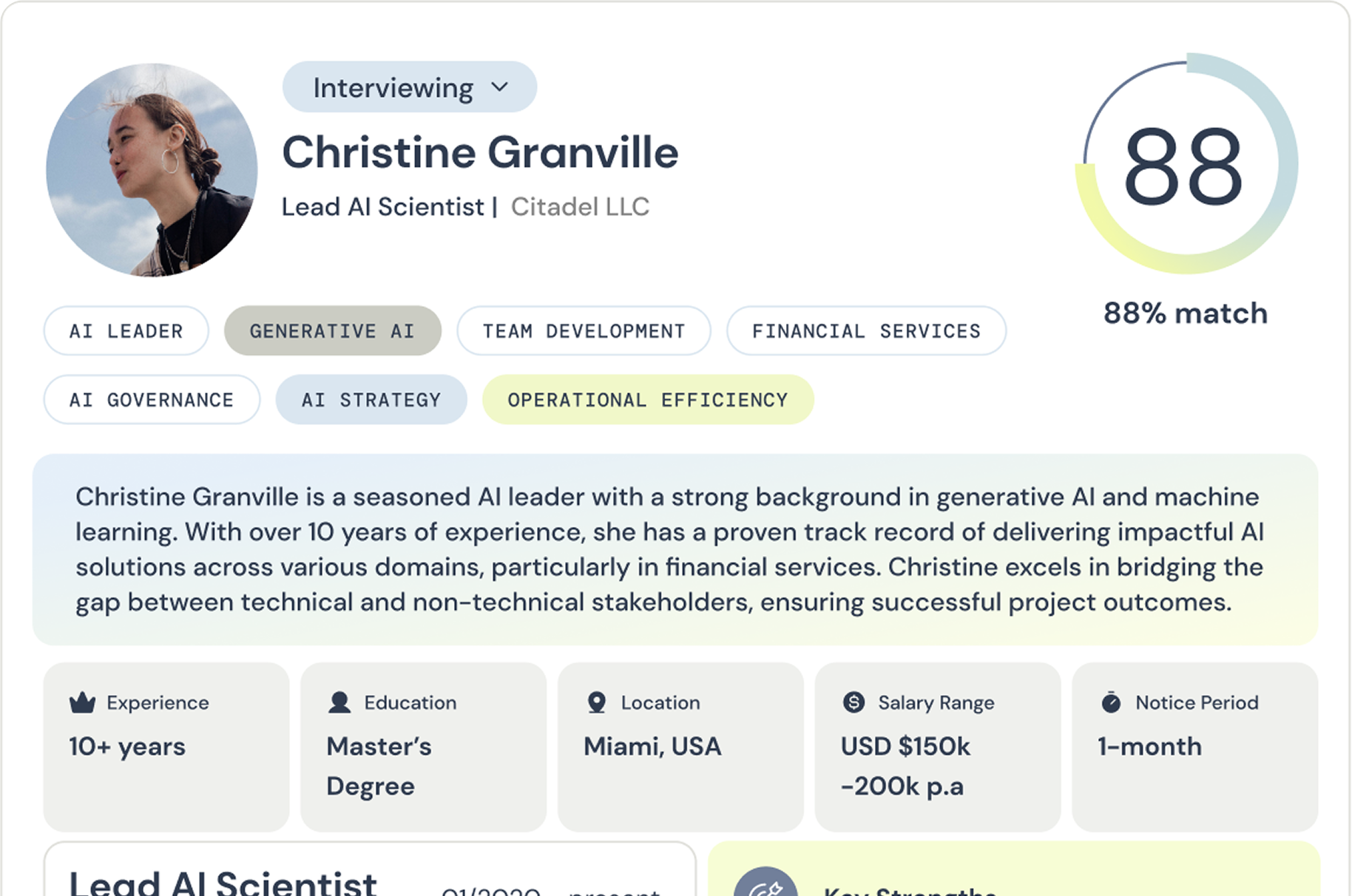
Task: Toggle the GENERATIVE AI tag
Action: (332, 330)
